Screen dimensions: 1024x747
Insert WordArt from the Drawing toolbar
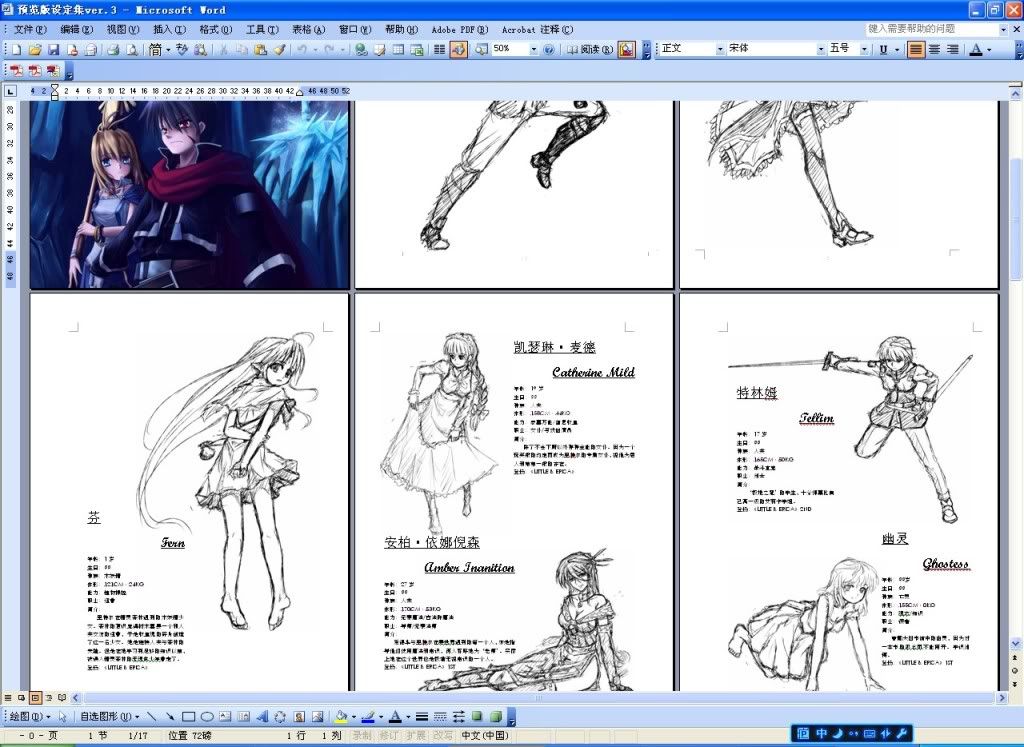click(262, 716)
